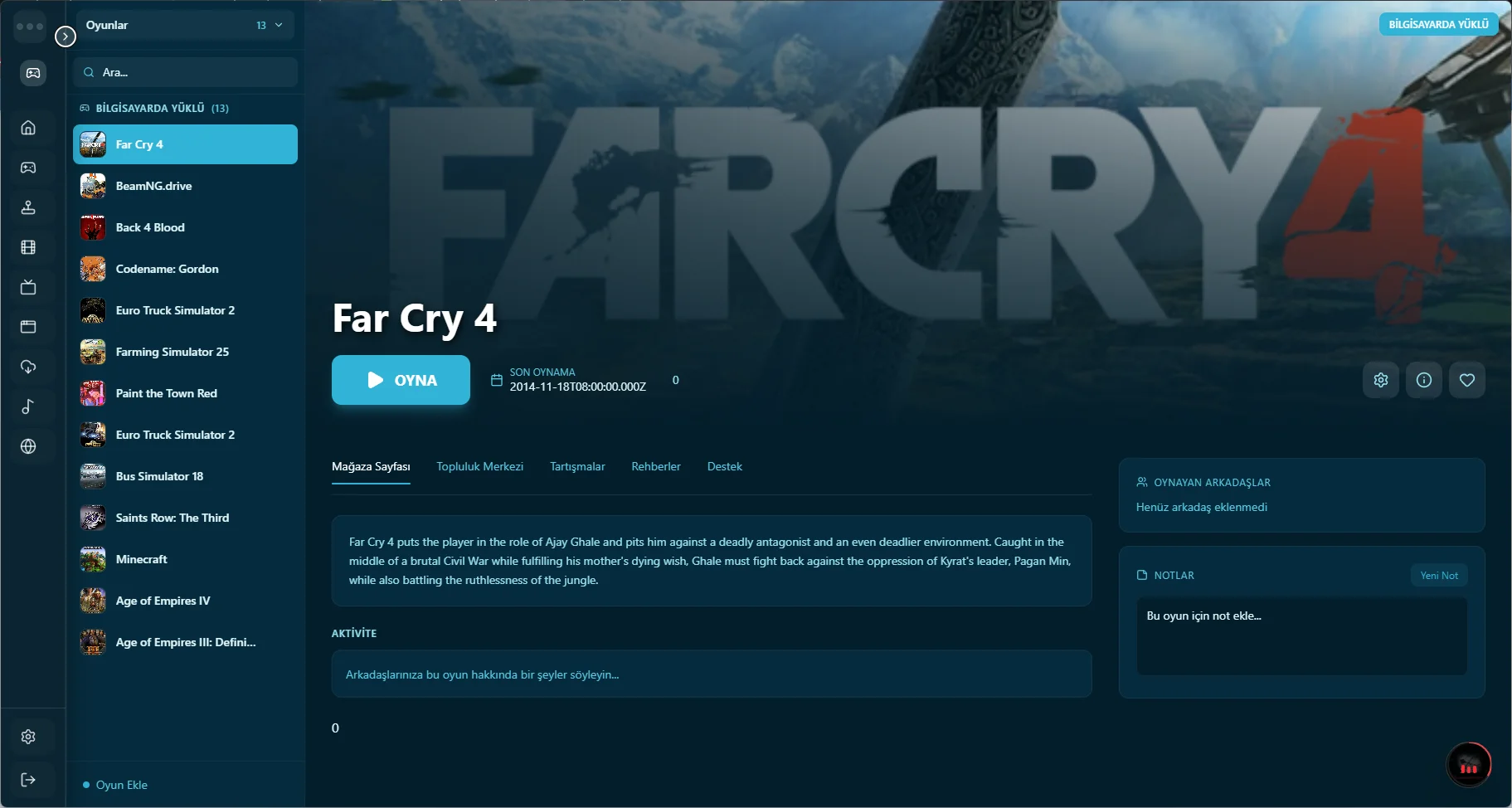
Task: Switch to the Topluluk Merkezi tab
Action: point(480,466)
